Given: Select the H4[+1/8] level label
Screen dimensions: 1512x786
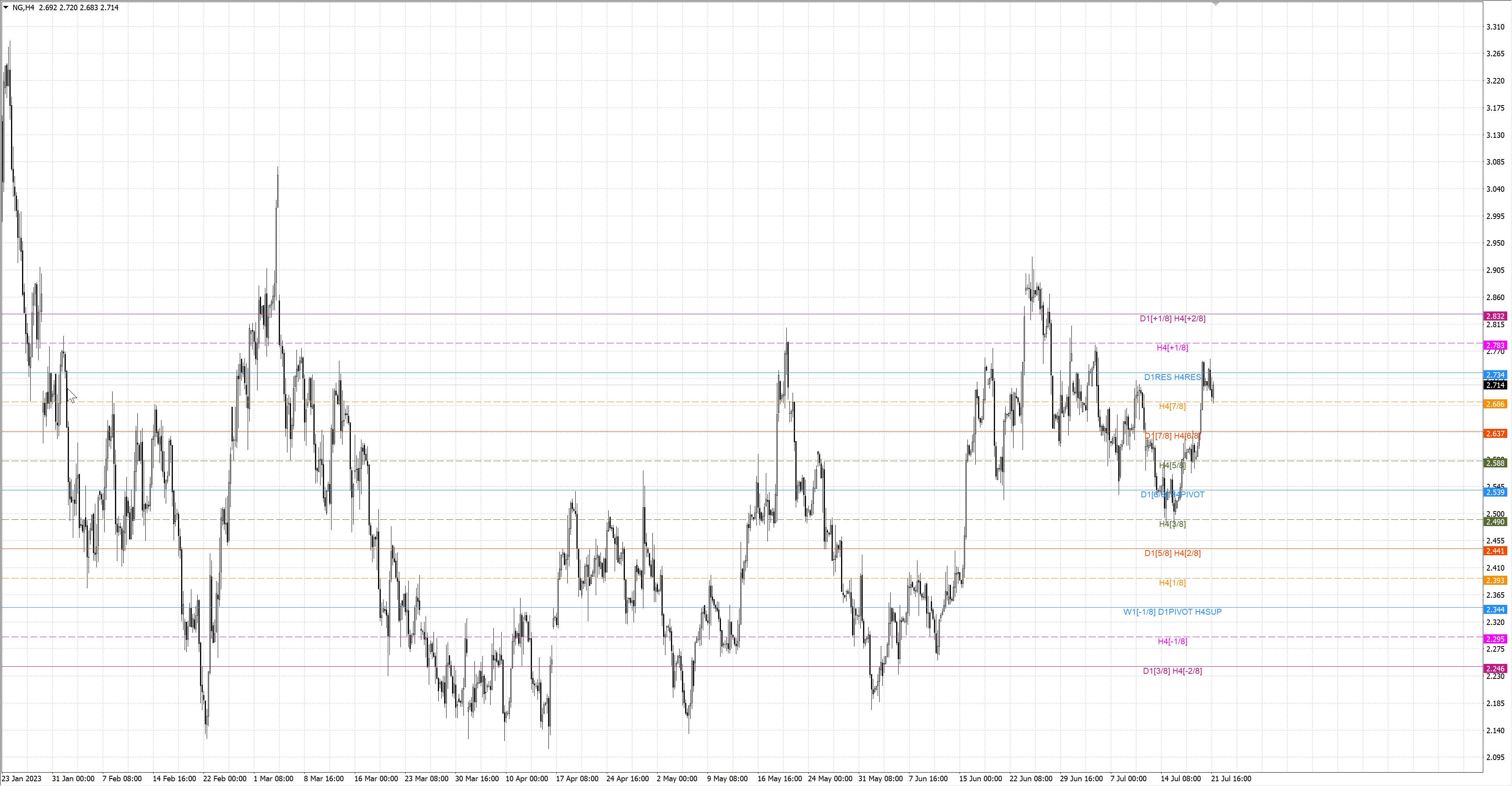Looking at the screenshot, I should tap(1172, 347).
